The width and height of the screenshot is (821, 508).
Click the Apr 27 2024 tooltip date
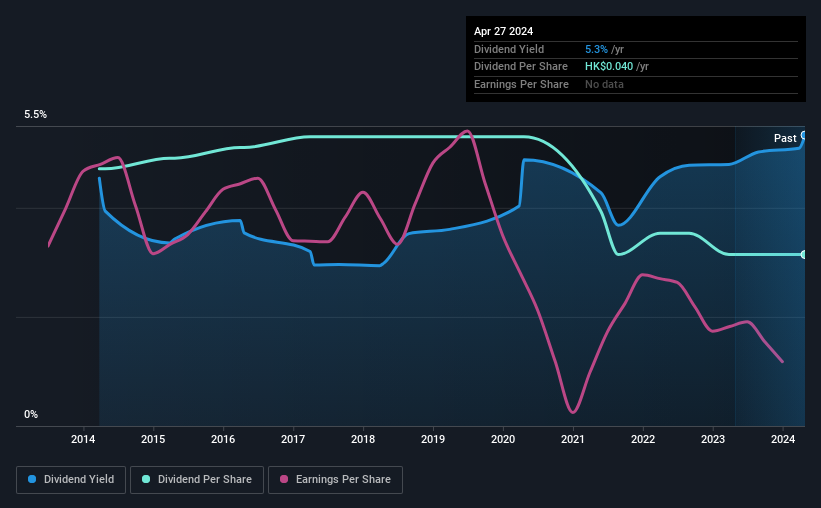[x=503, y=31]
